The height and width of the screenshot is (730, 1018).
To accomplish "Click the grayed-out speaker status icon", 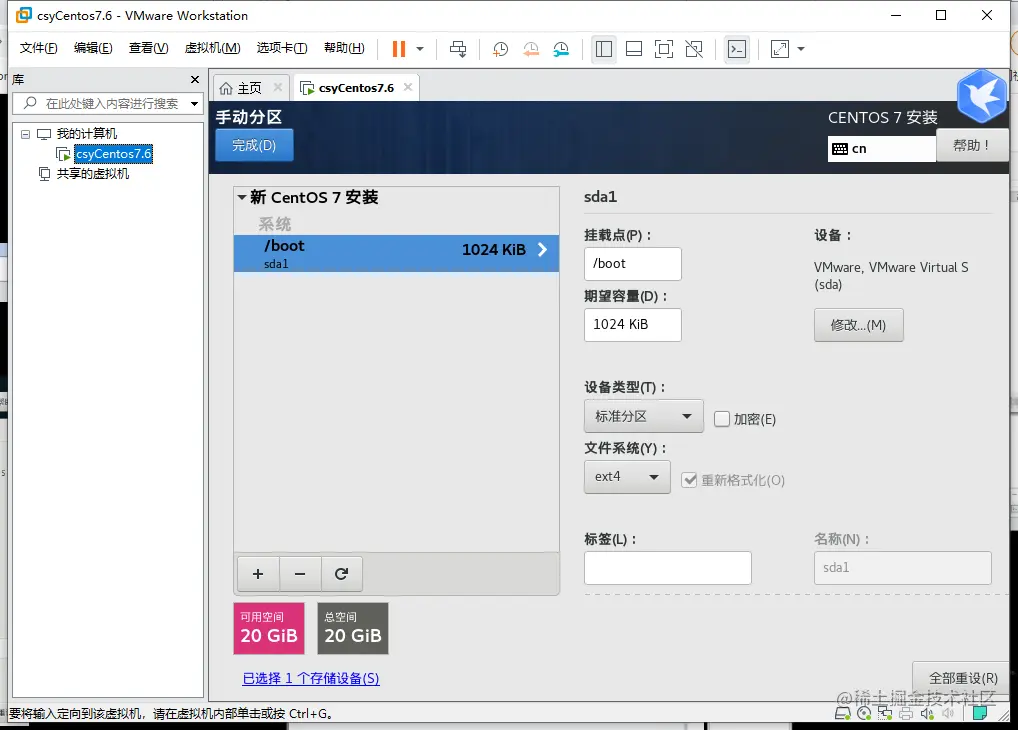I will click(x=948, y=714).
